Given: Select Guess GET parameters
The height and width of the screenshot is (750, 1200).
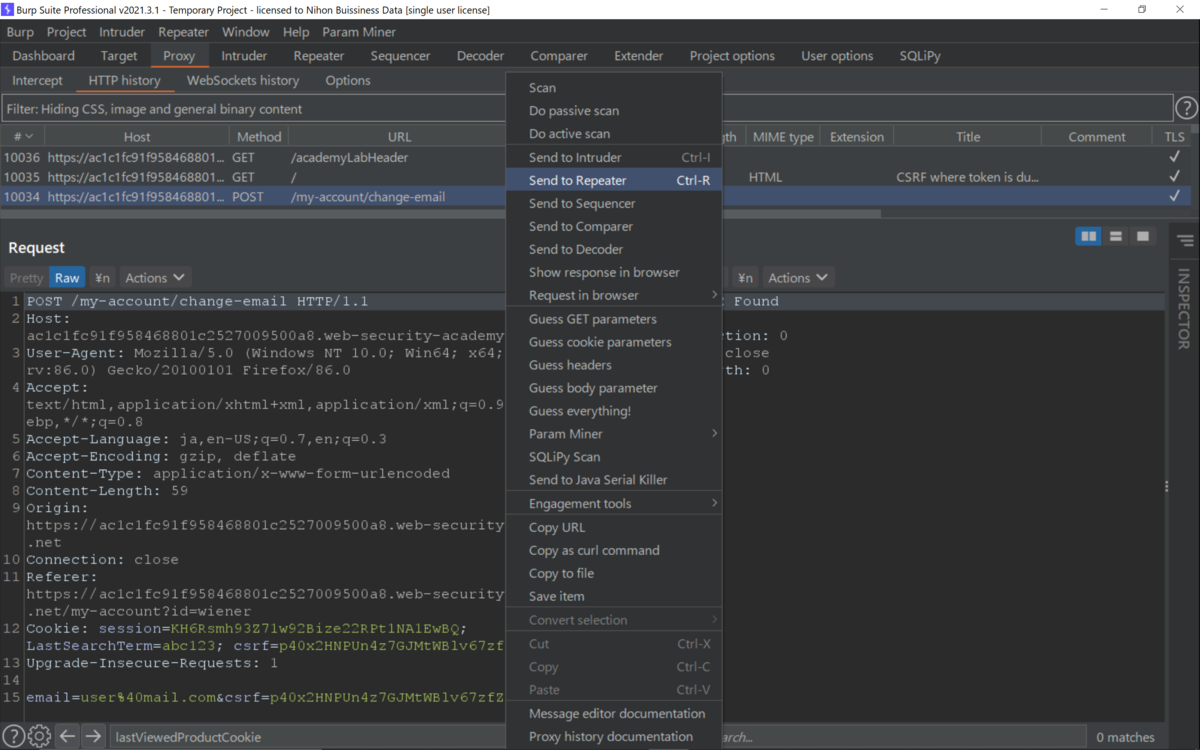Looking at the screenshot, I should tap(614, 319).
